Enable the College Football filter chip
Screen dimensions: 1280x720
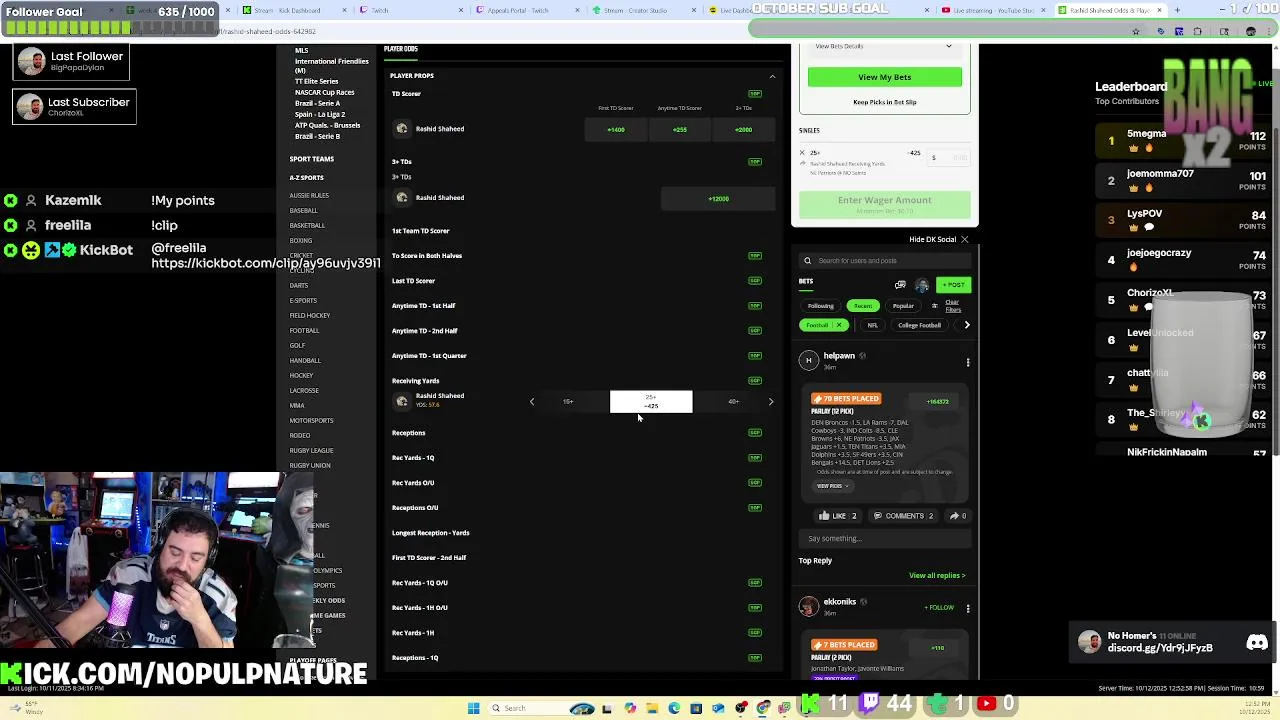pos(919,326)
